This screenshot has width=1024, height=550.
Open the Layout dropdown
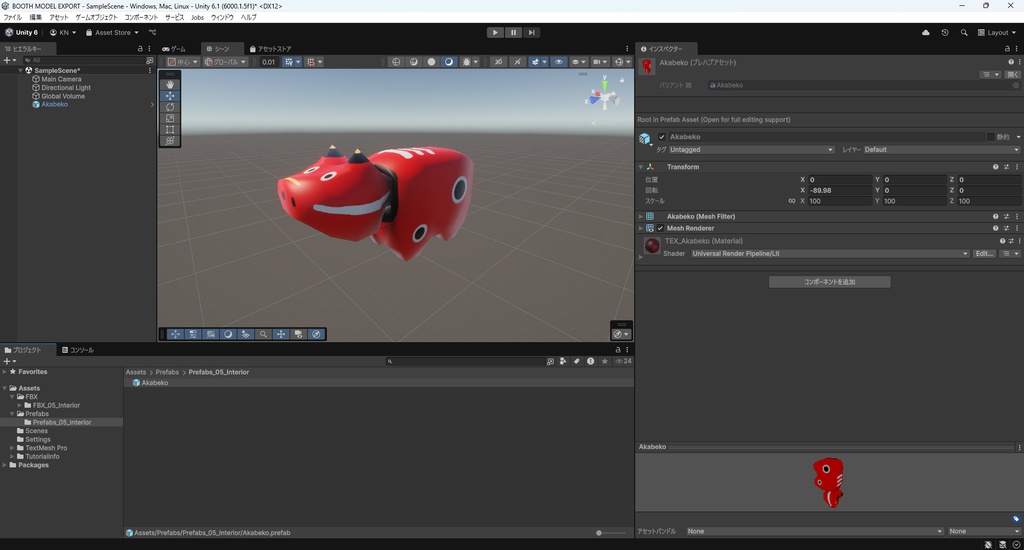click(997, 33)
